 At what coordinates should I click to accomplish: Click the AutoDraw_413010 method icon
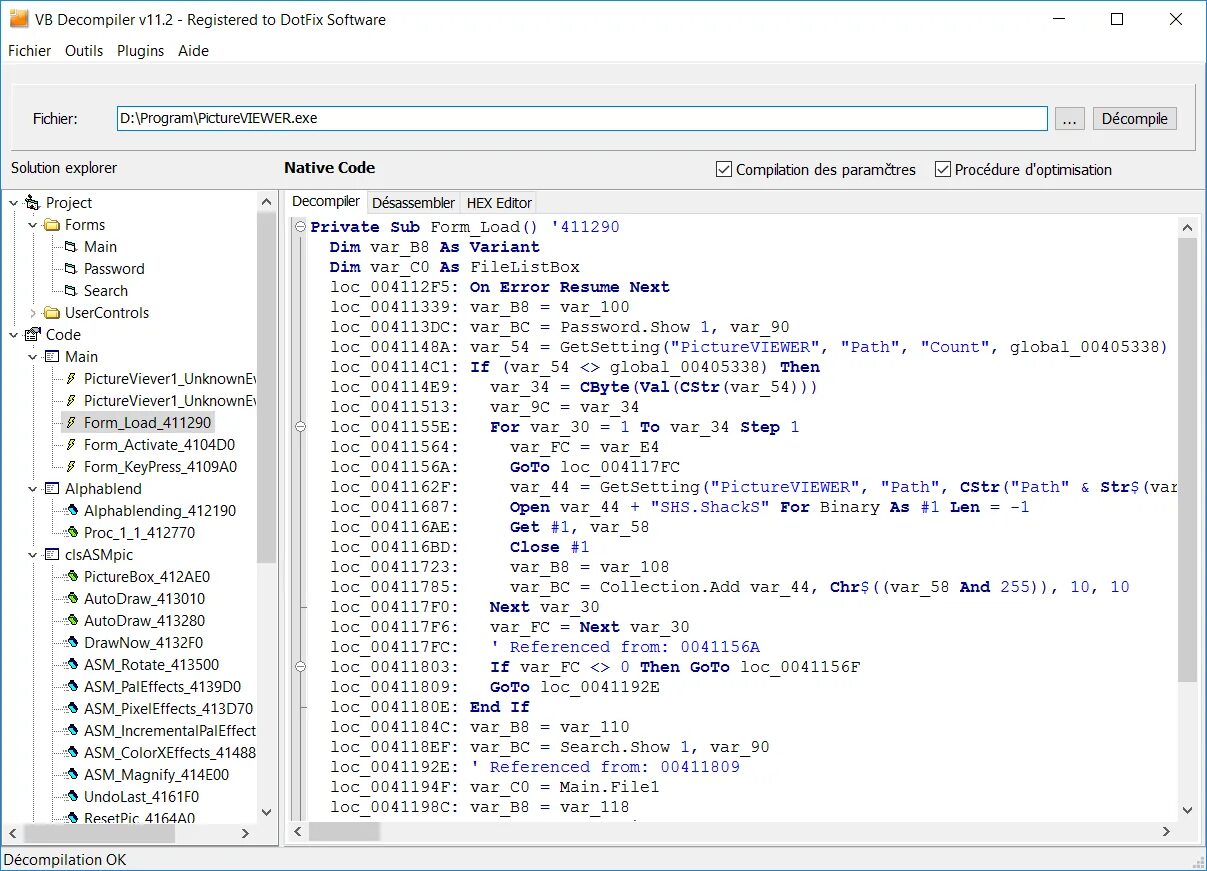coord(71,599)
